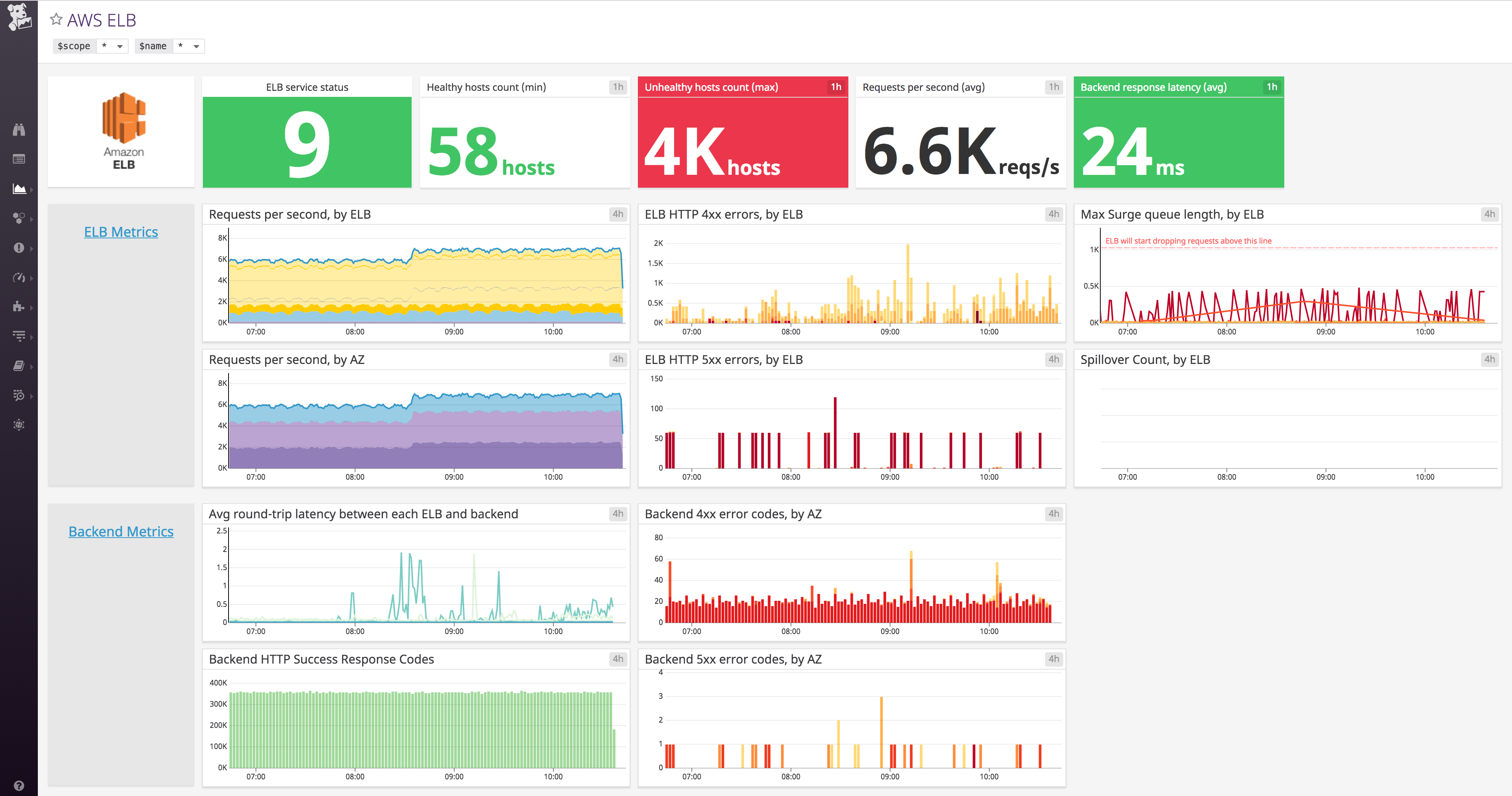
Task: Open the $scope dropdown
Action: coord(112,46)
